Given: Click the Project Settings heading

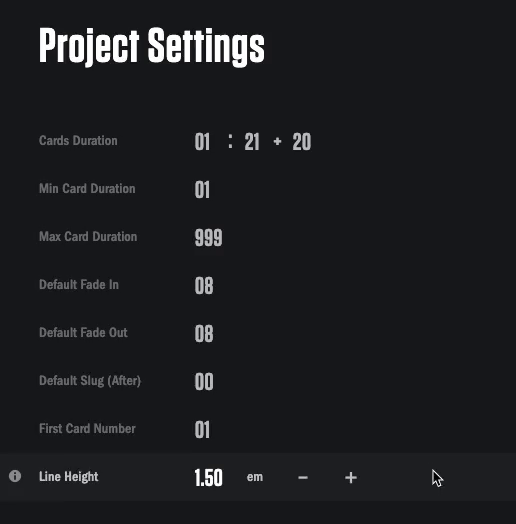Looking at the screenshot, I should (x=152, y=46).
